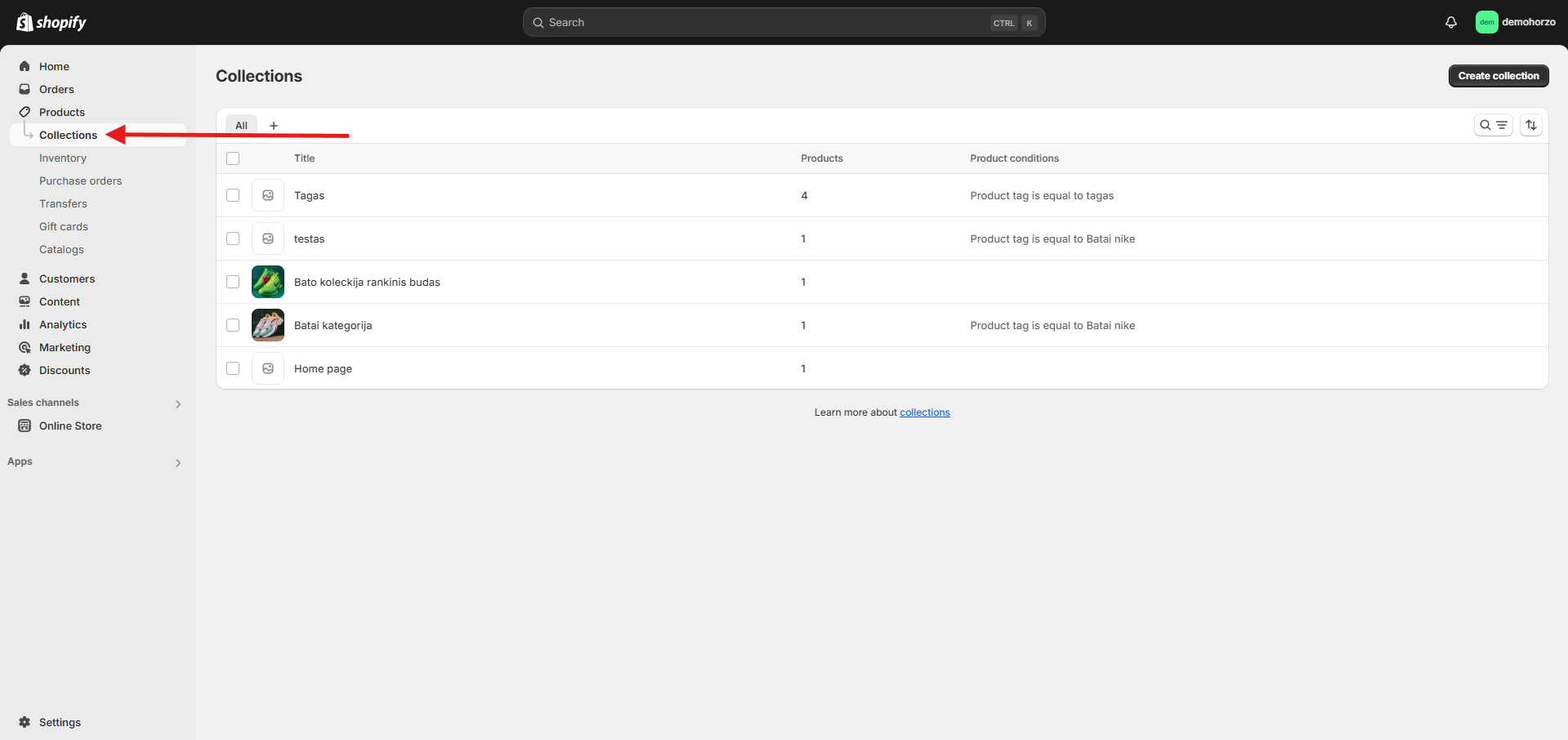
Task: Toggle the select-all header checkbox
Action: 233,158
